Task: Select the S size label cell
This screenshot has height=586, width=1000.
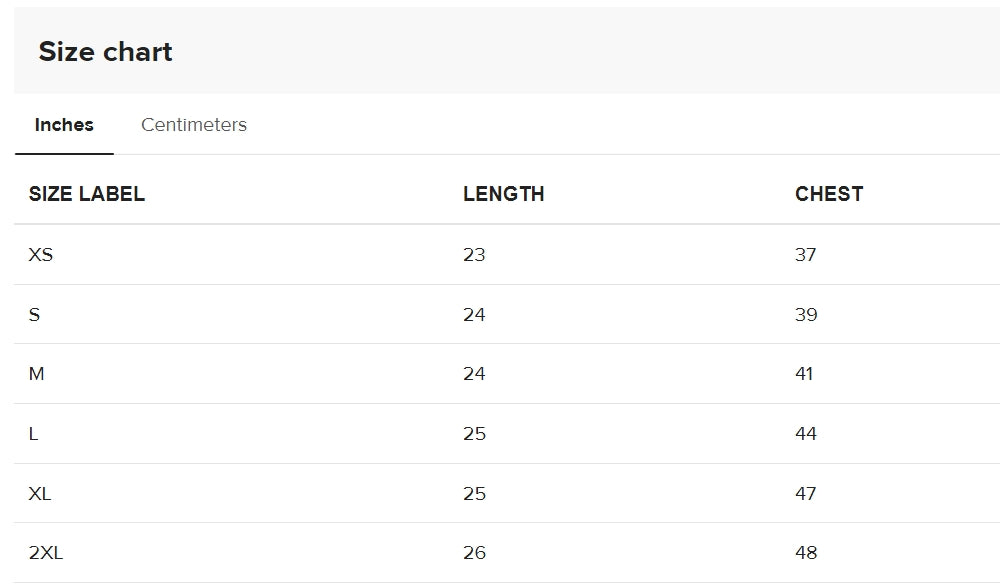Action: (34, 314)
